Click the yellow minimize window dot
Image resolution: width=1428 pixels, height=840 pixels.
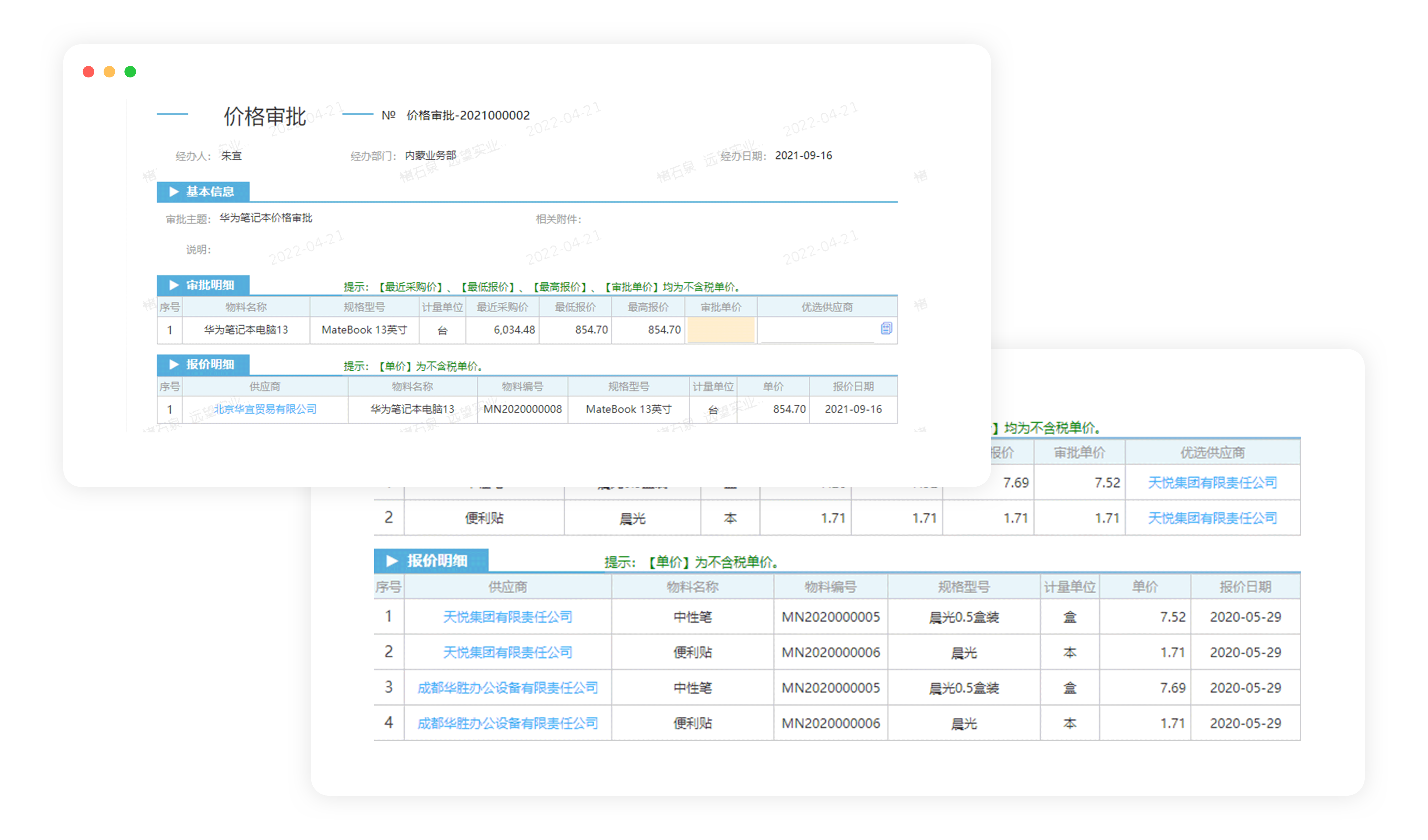pos(109,72)
